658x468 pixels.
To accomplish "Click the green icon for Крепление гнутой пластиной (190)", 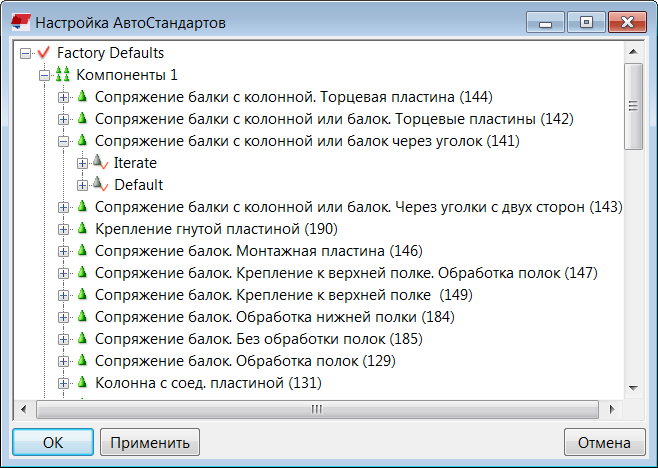I will coord(81,229).
